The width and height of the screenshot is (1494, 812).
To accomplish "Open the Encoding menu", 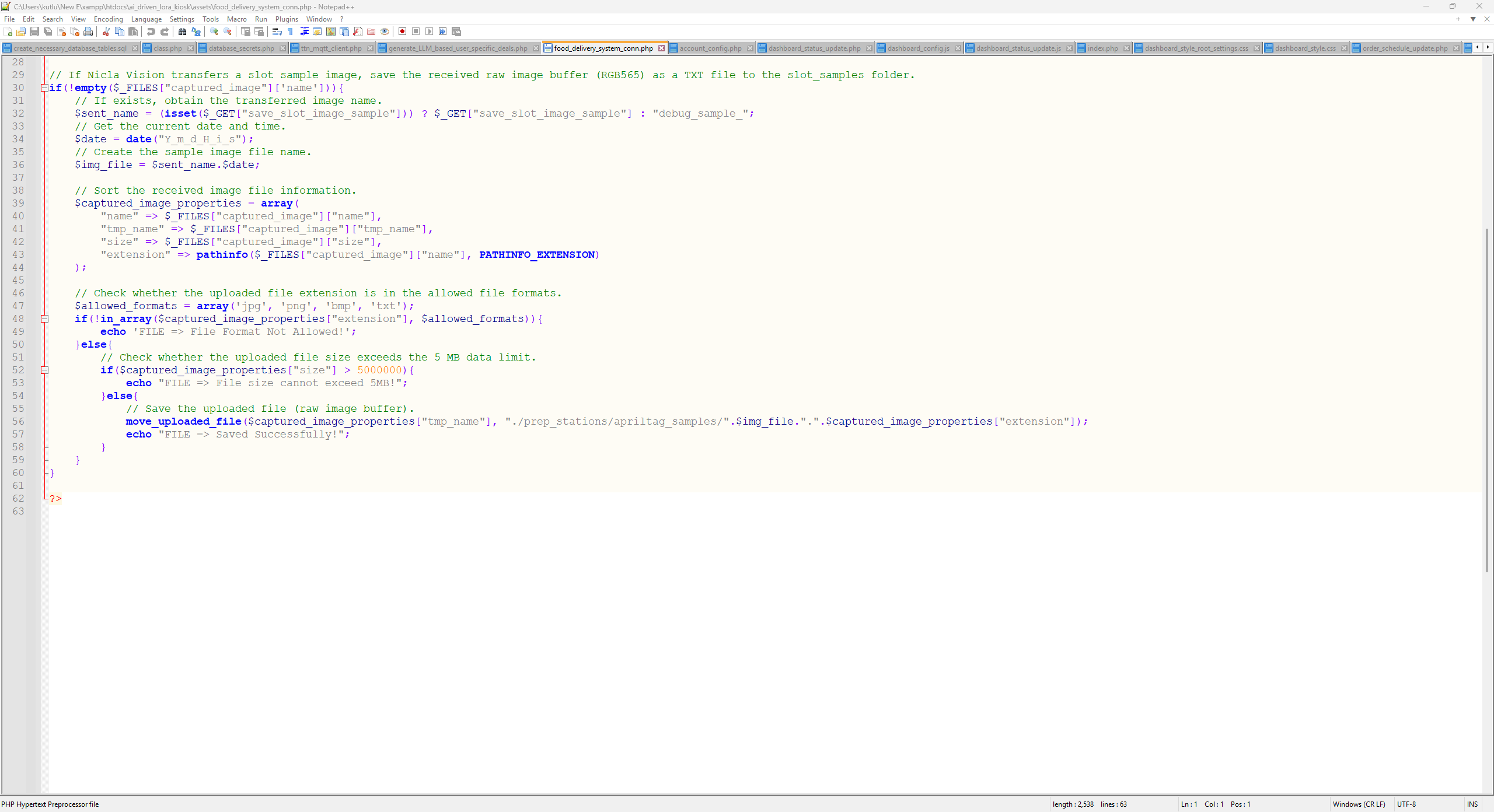I will 108,19.
